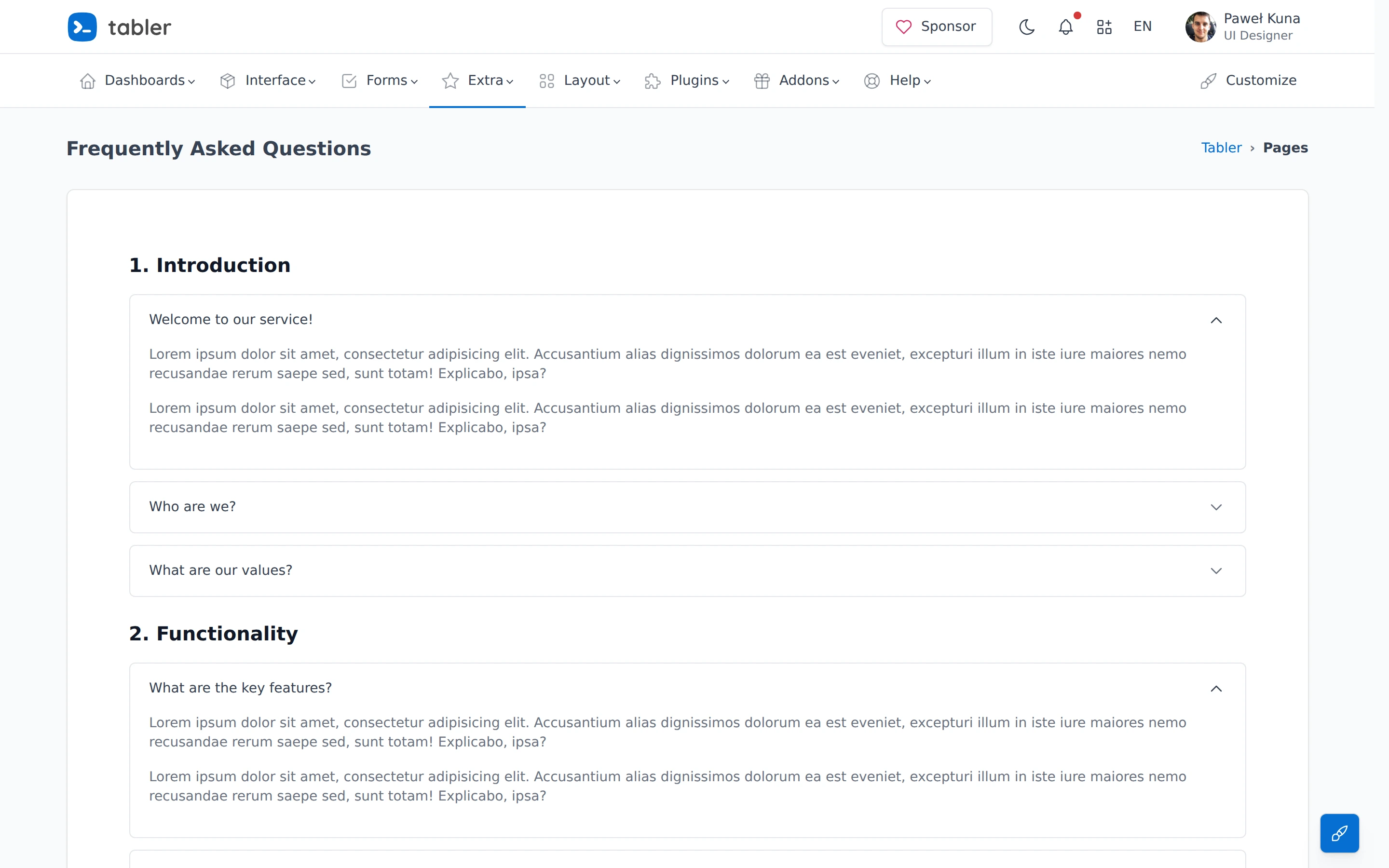The width and height of the screenshot is (1389, 868).
Task: Open the apps grid icon
Action: pos(1104,27)
